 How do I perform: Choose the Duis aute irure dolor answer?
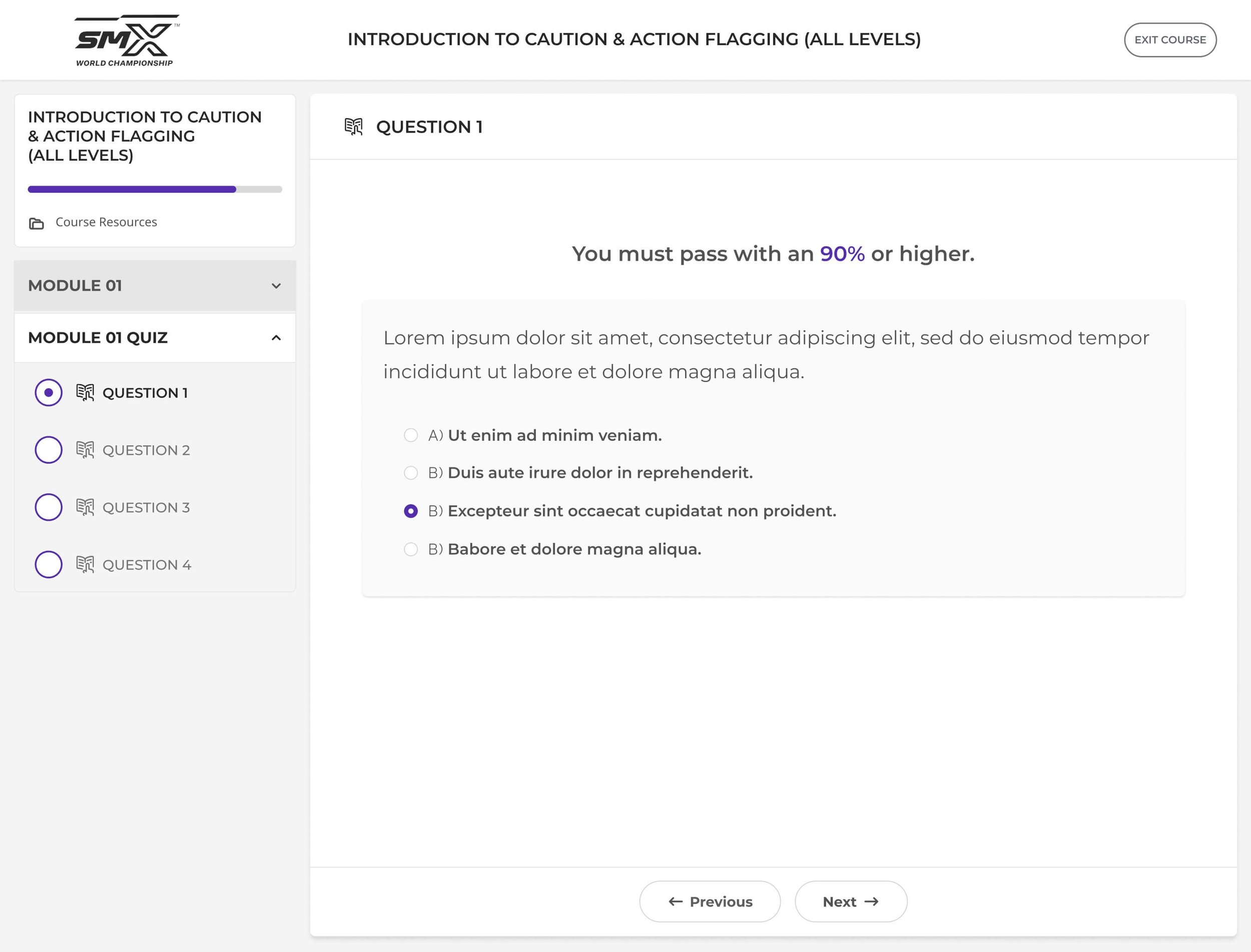[411, 473]
